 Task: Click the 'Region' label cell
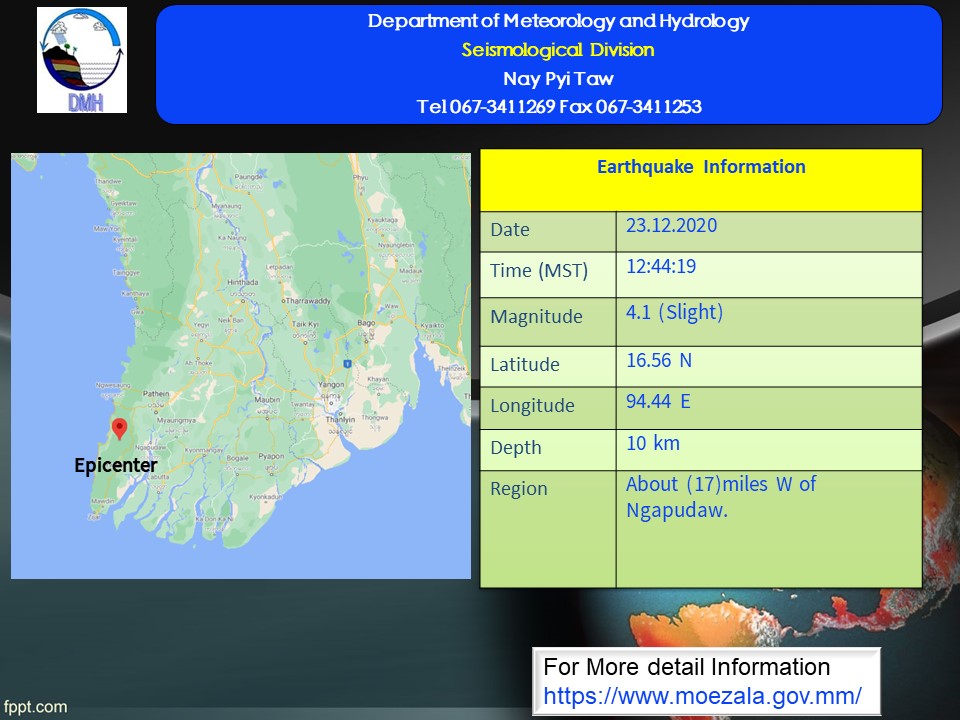point(548,529)
